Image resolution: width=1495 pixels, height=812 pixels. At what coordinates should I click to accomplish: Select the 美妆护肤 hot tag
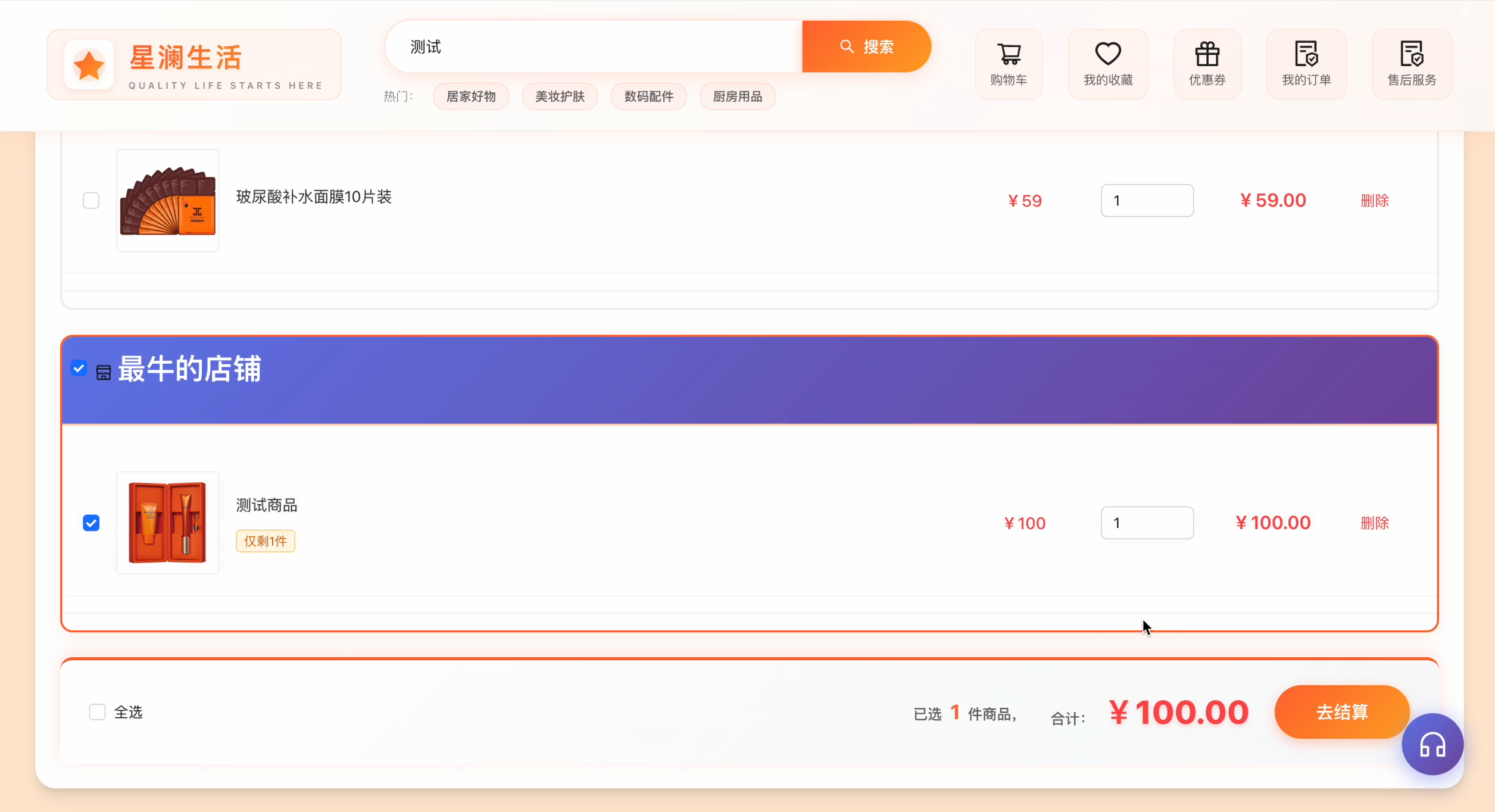point(560,96)
